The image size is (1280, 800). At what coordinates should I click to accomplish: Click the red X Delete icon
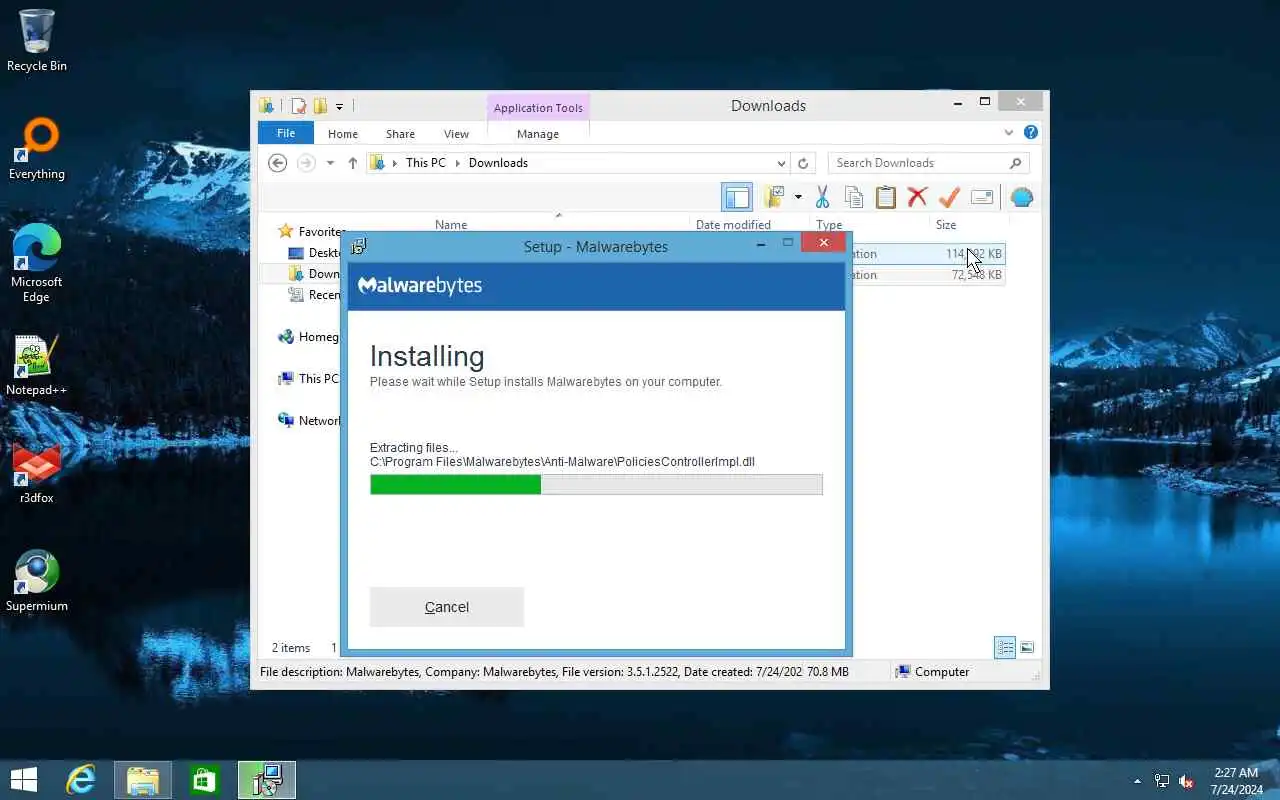point(917,197)
